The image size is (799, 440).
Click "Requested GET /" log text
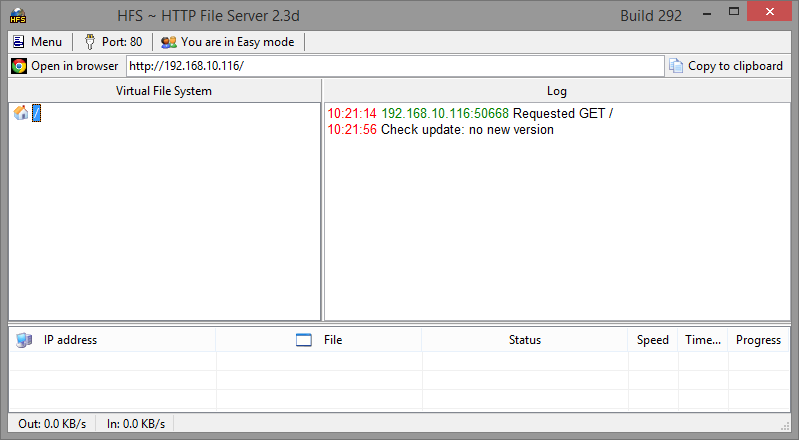coord(563,113)
